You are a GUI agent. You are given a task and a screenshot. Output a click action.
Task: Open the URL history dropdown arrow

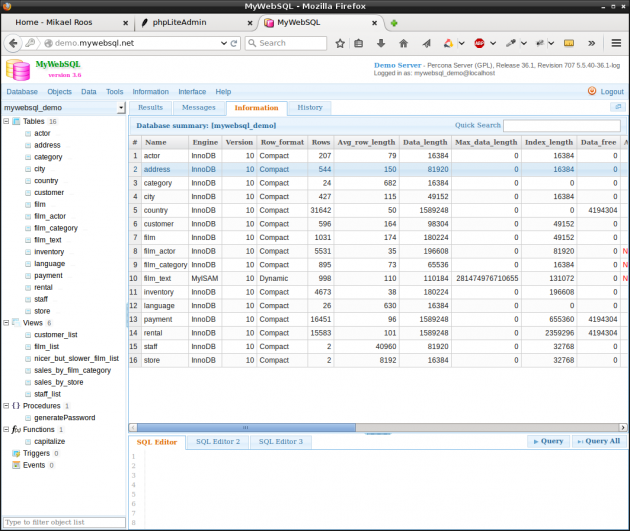224,43
